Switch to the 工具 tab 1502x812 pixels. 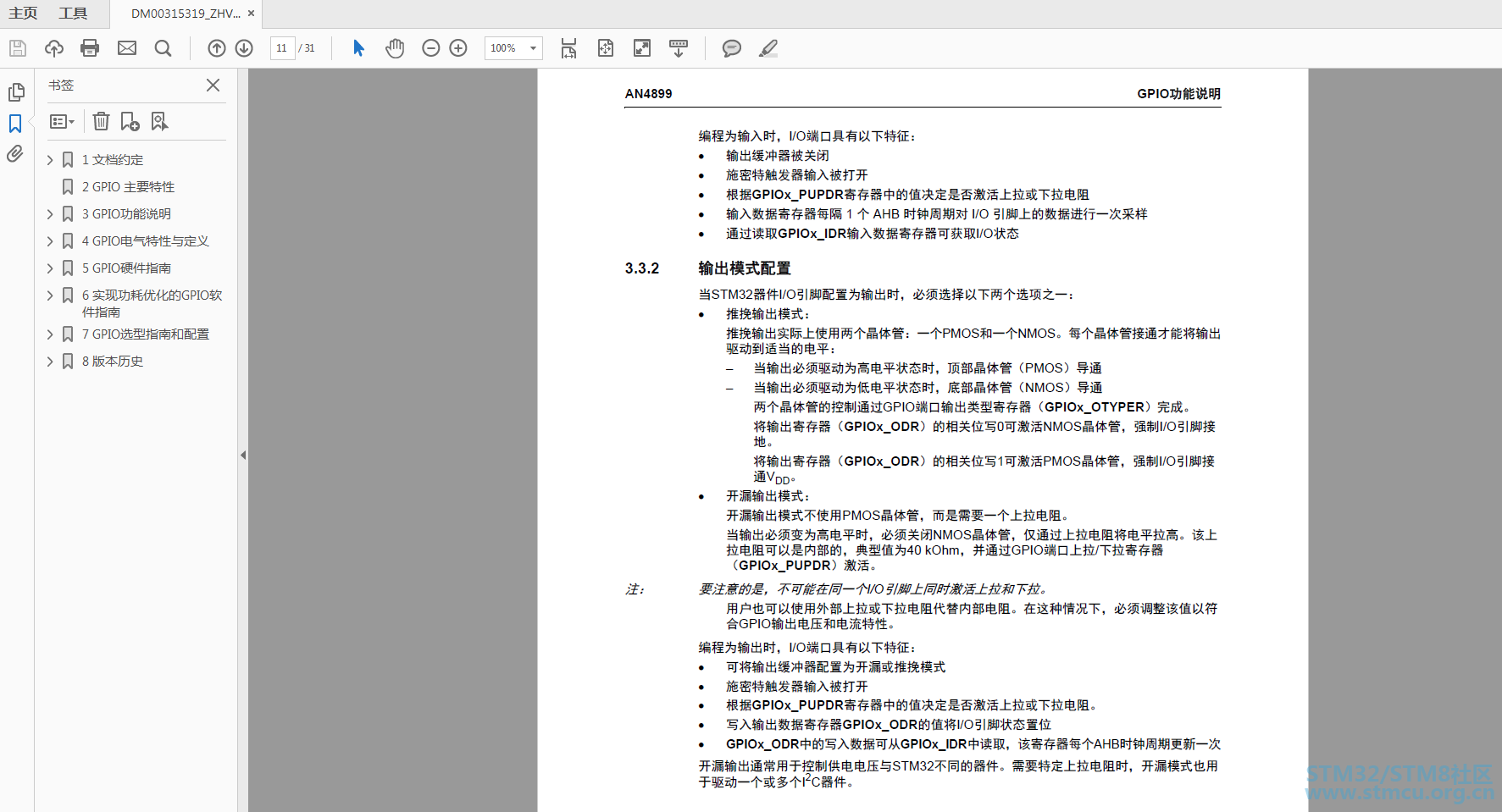73,14
